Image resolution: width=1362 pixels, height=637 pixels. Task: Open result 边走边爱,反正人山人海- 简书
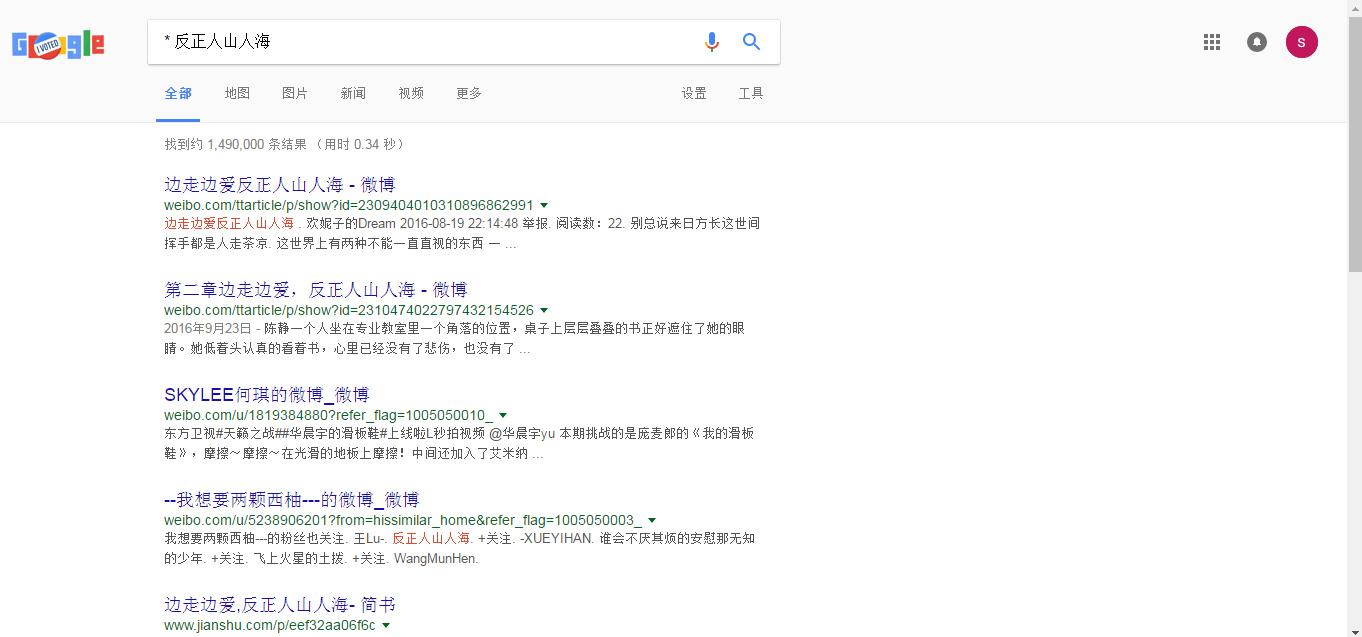pos(280,605)
